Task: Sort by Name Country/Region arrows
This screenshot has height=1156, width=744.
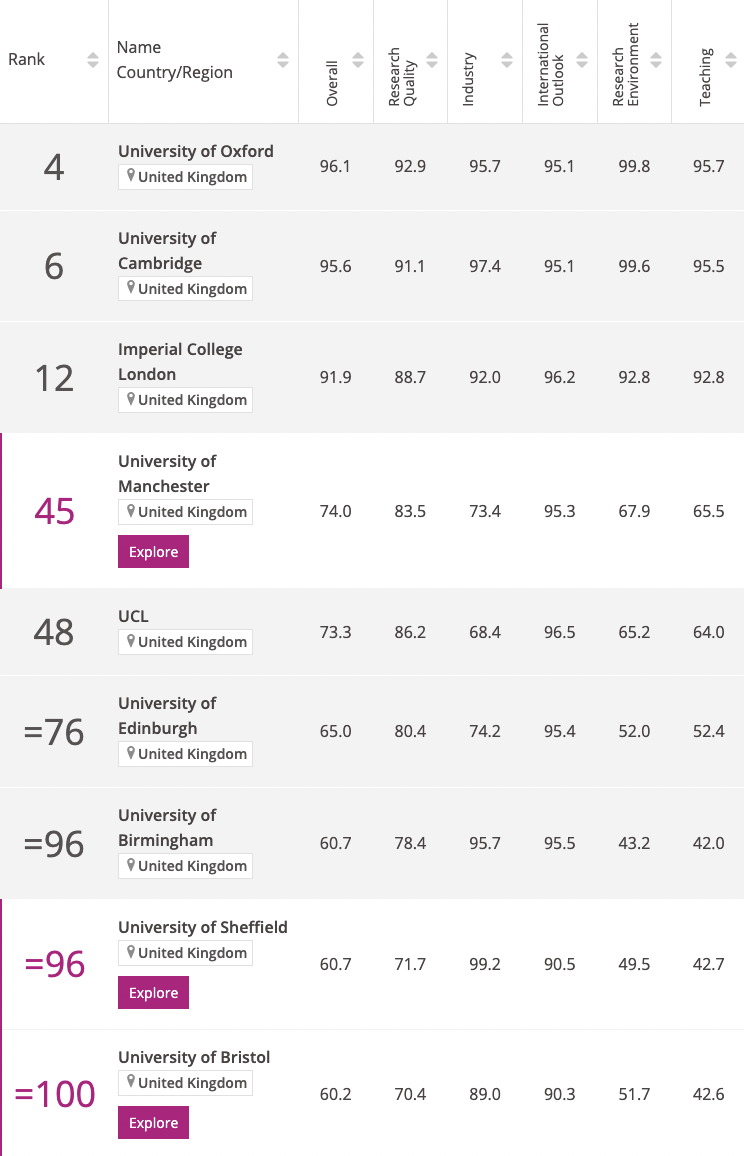Action: 283,60
